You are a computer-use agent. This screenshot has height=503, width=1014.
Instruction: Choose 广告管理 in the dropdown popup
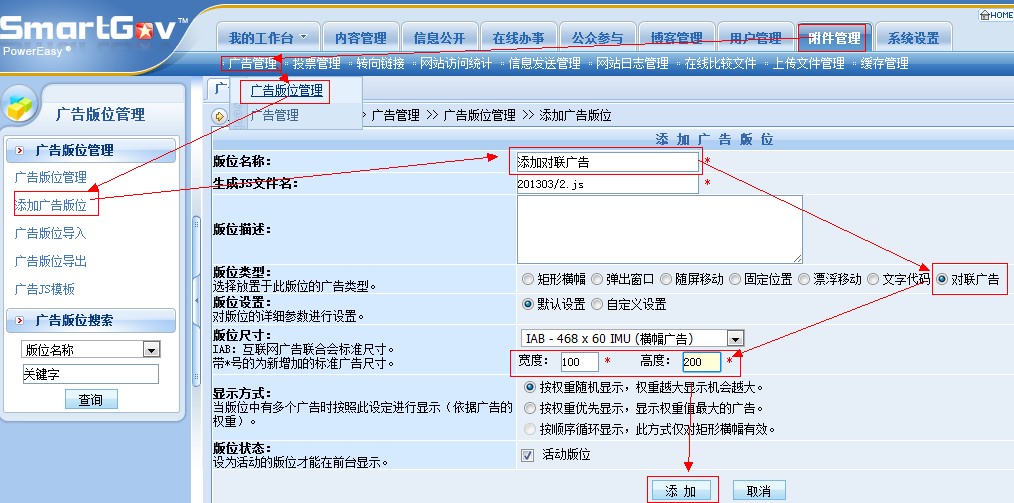(274, 116)
